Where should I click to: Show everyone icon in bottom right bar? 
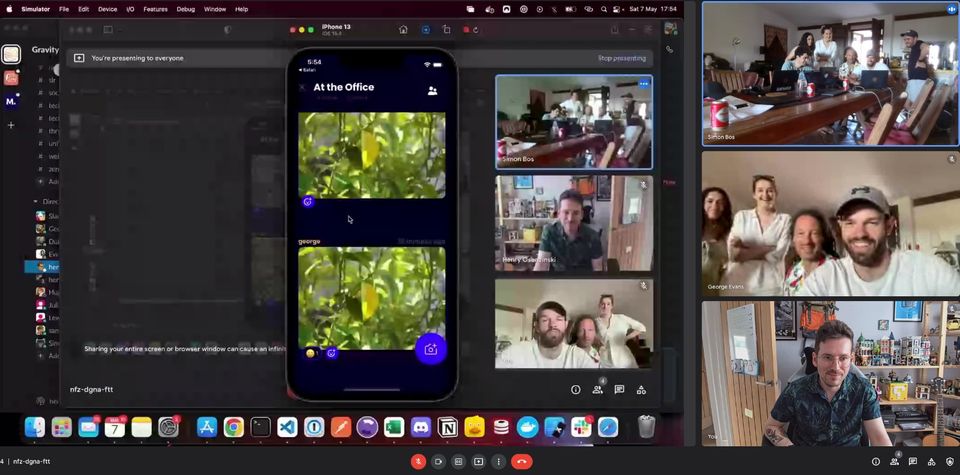[894, 462]
